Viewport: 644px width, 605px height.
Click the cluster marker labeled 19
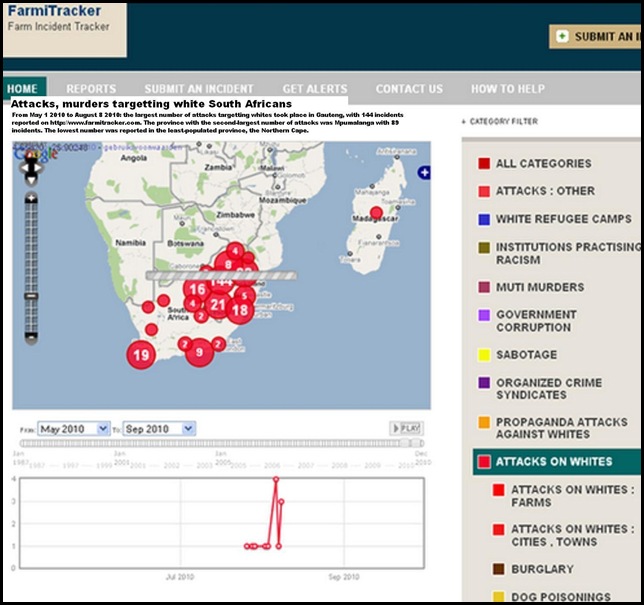(141, 354)
